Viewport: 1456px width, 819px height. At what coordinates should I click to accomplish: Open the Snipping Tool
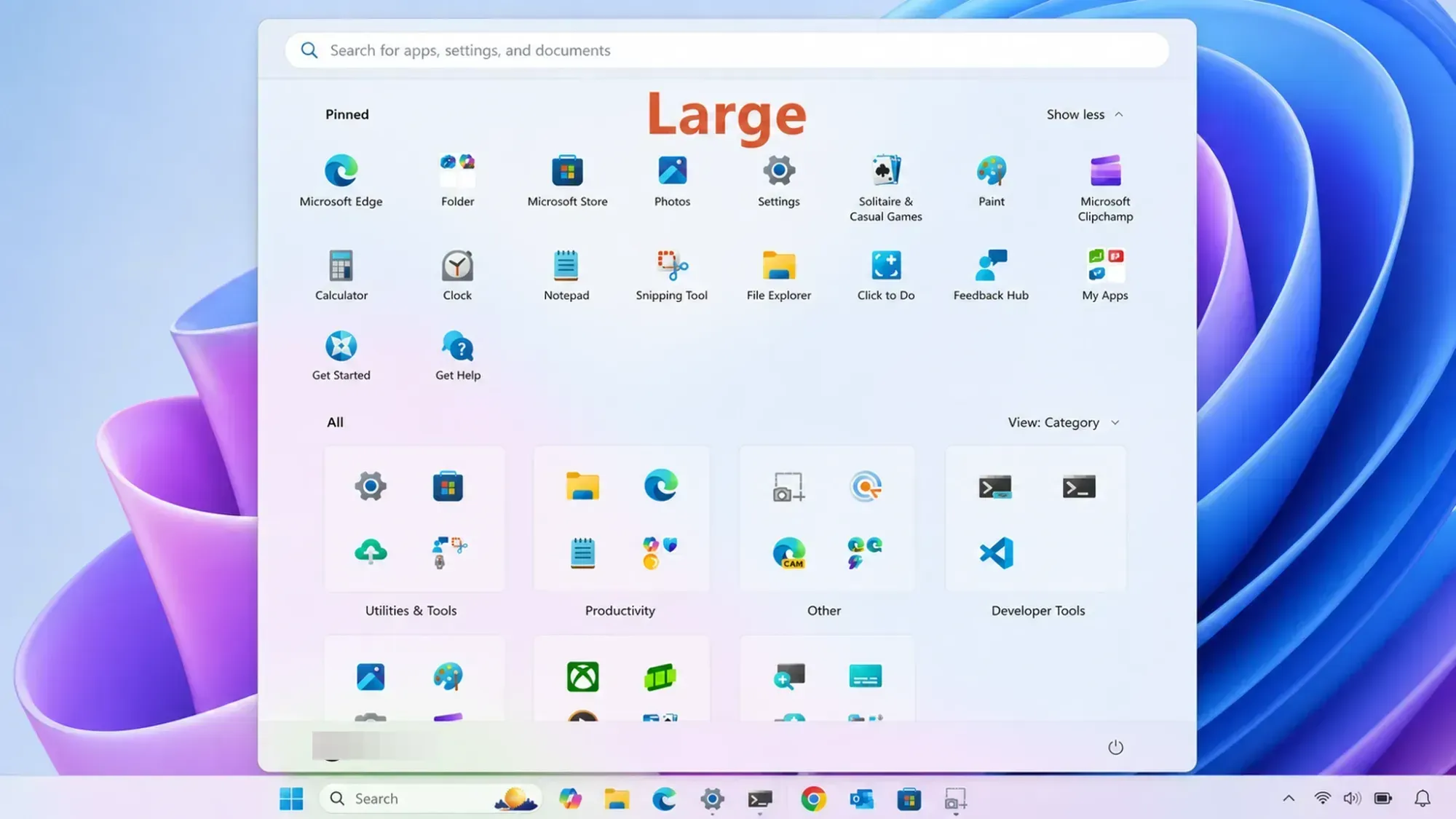pyautogui.click(x=671, y=275)
